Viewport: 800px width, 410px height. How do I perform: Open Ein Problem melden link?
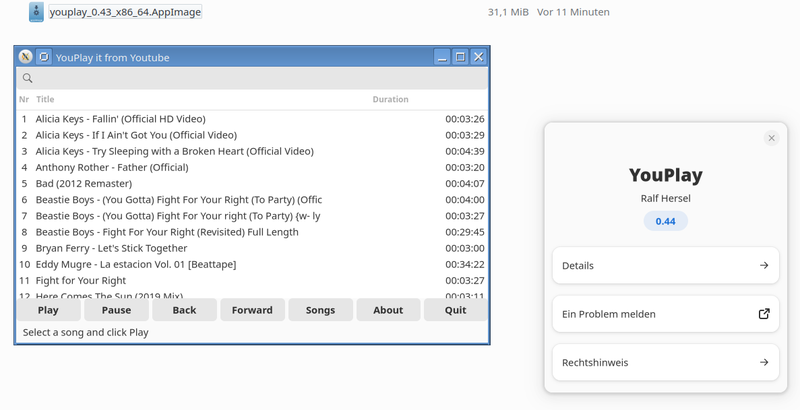(x=665, y=314)
